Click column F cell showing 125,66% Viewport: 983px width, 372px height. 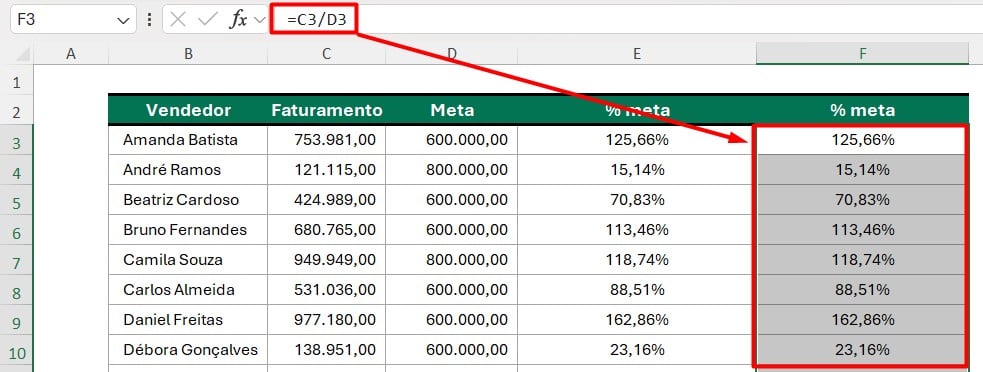pos(863,140)
